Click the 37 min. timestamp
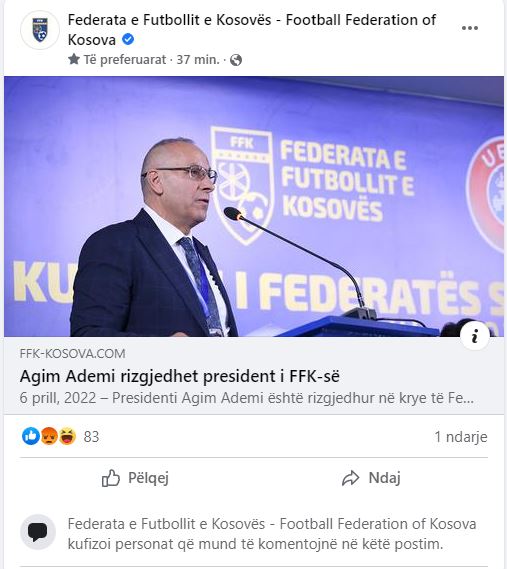 (x=198, y=60)
